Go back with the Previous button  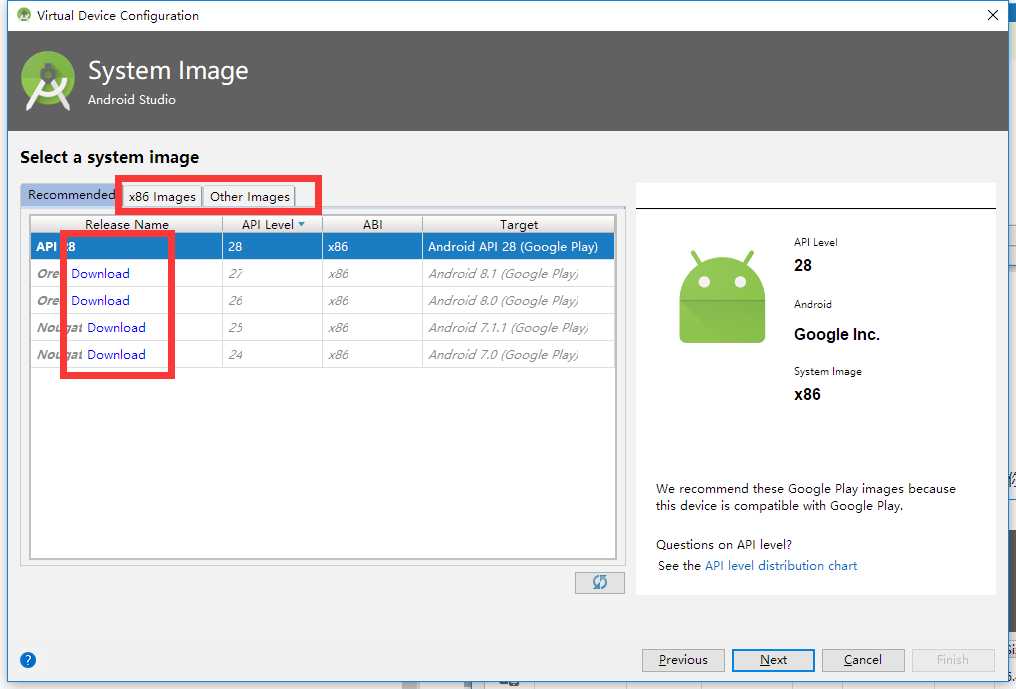point(683,660)
